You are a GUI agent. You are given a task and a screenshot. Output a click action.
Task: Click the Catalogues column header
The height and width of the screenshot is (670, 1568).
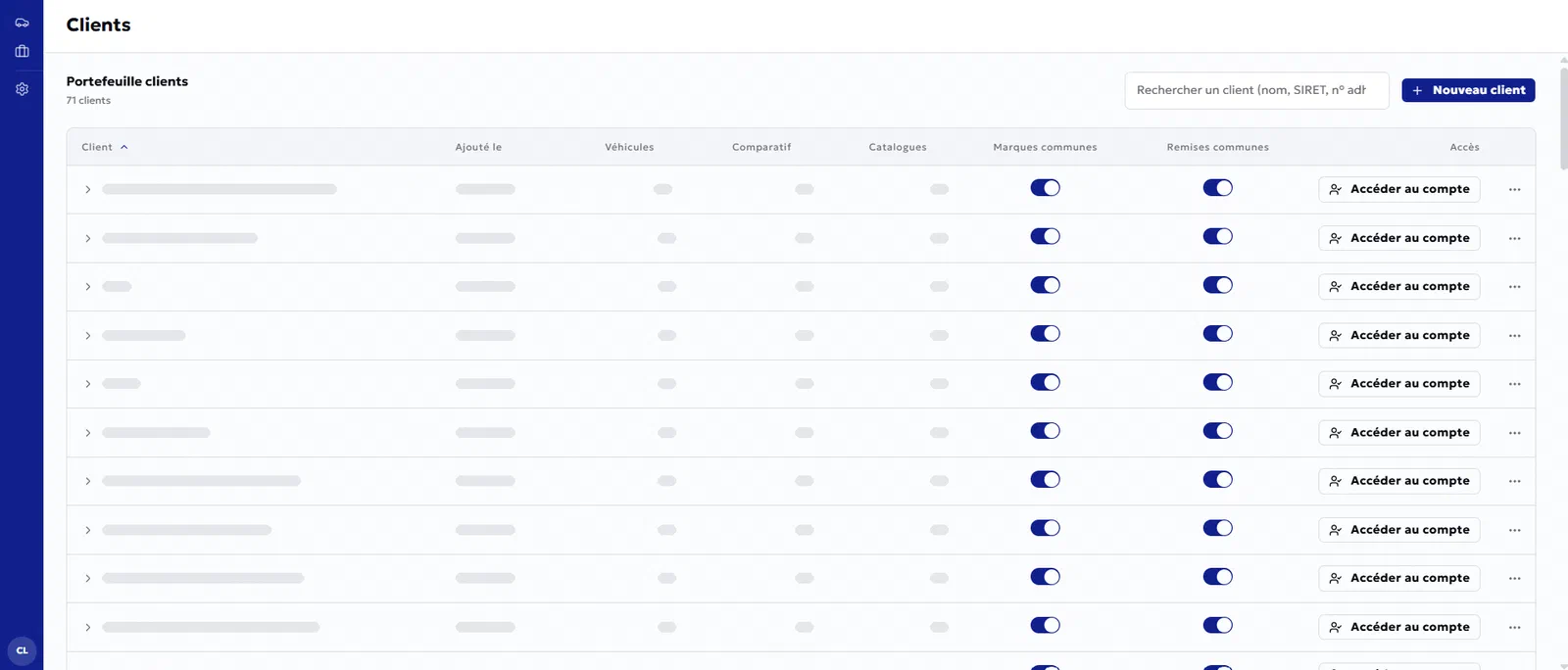898,147
